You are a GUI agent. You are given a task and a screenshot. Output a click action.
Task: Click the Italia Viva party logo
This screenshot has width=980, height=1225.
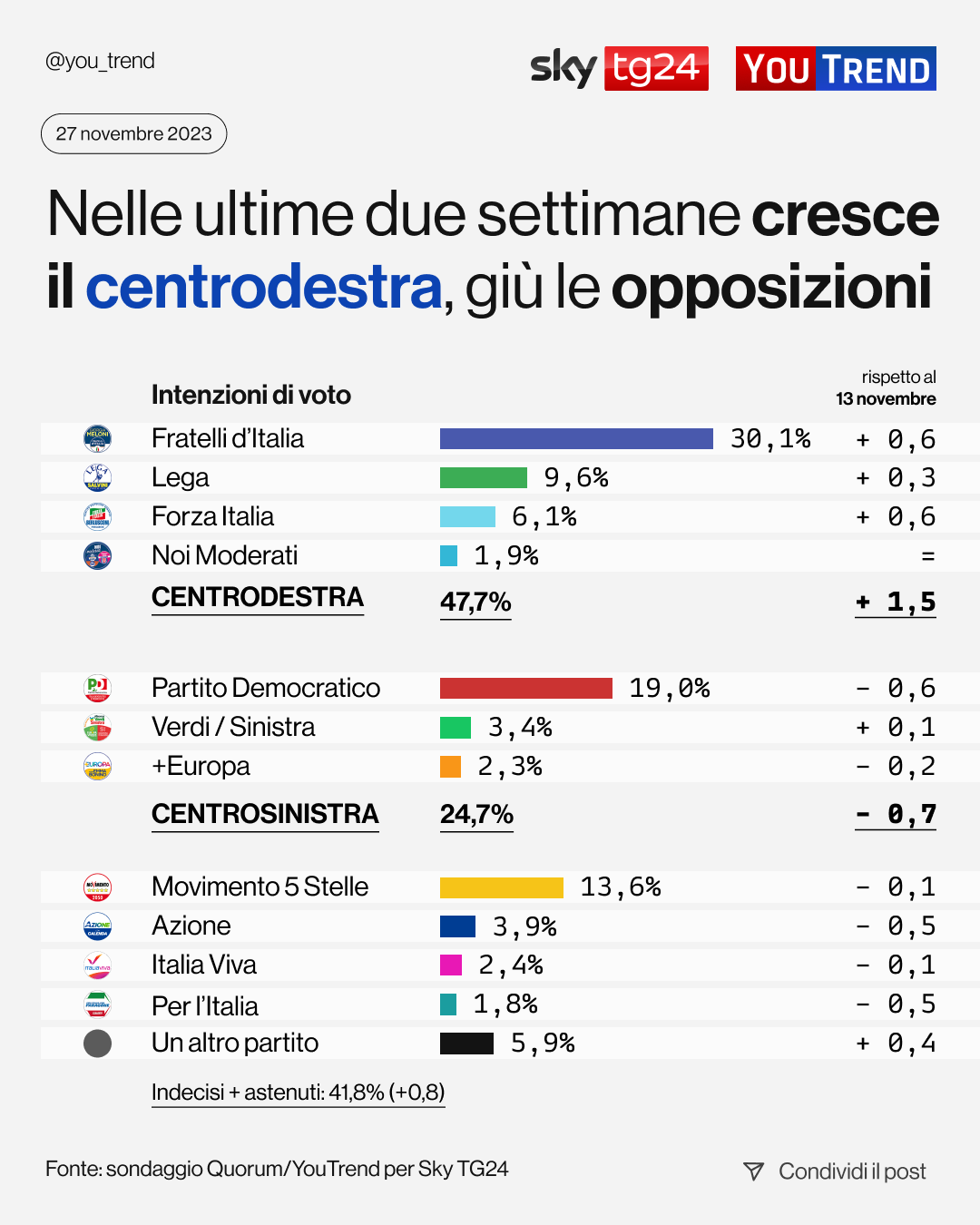pos(97,965)
